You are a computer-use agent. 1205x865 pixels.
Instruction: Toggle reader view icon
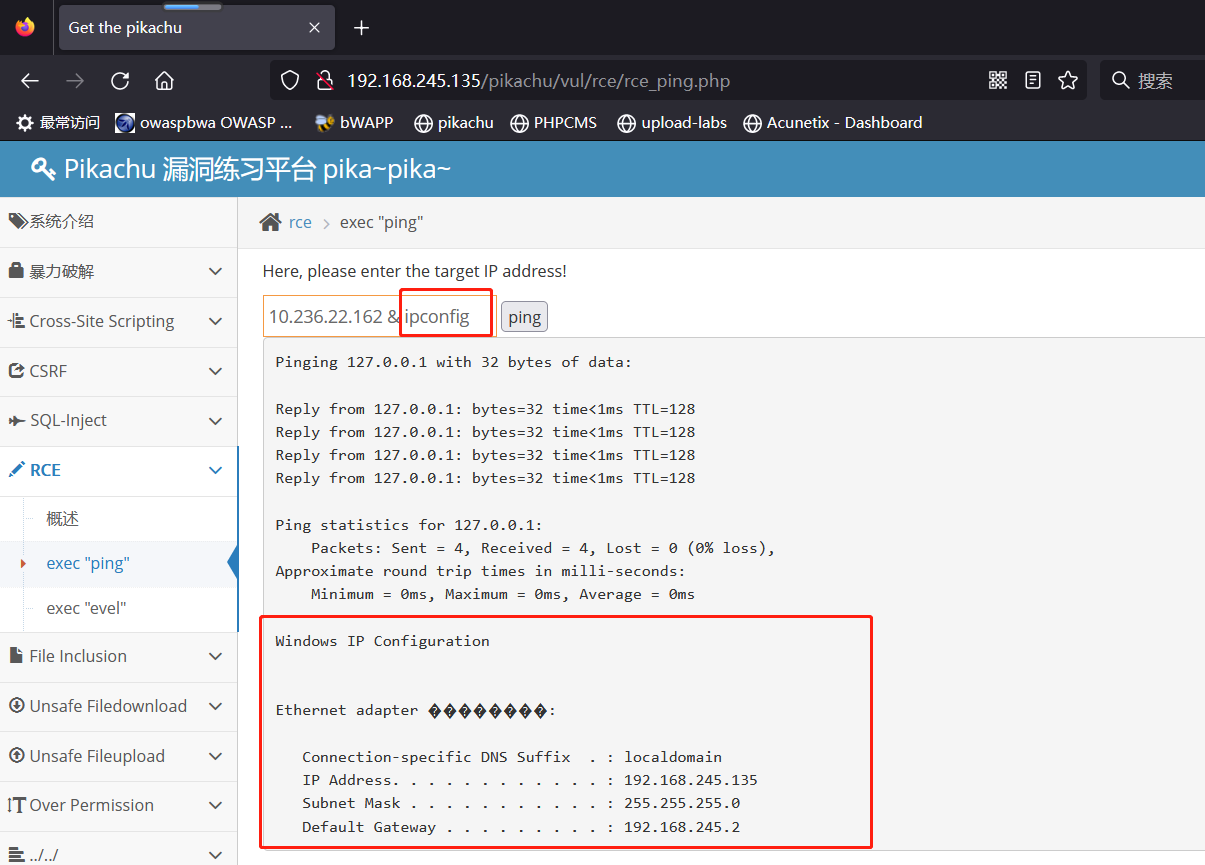[x=1033, y=81]
